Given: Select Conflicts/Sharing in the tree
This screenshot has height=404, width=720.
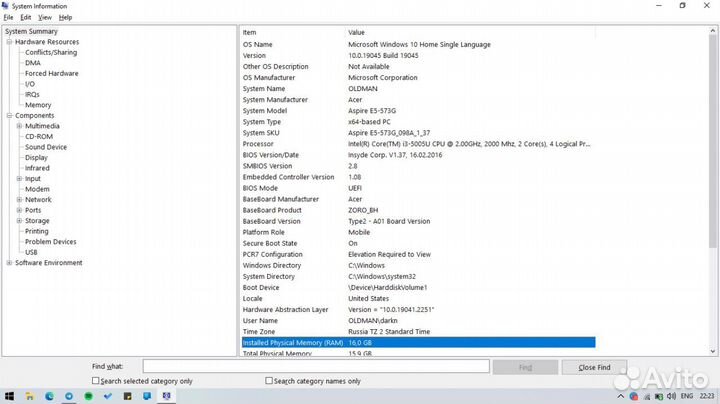Looking at the screenshot, I should pos(51,52).
